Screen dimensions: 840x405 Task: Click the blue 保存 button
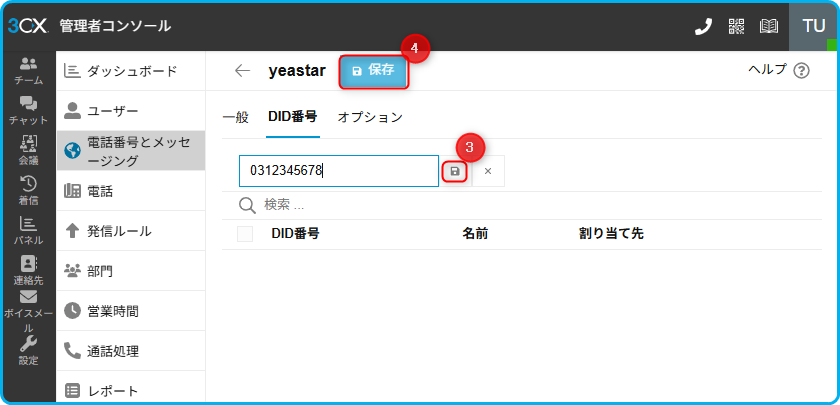(x=373, y=71)
